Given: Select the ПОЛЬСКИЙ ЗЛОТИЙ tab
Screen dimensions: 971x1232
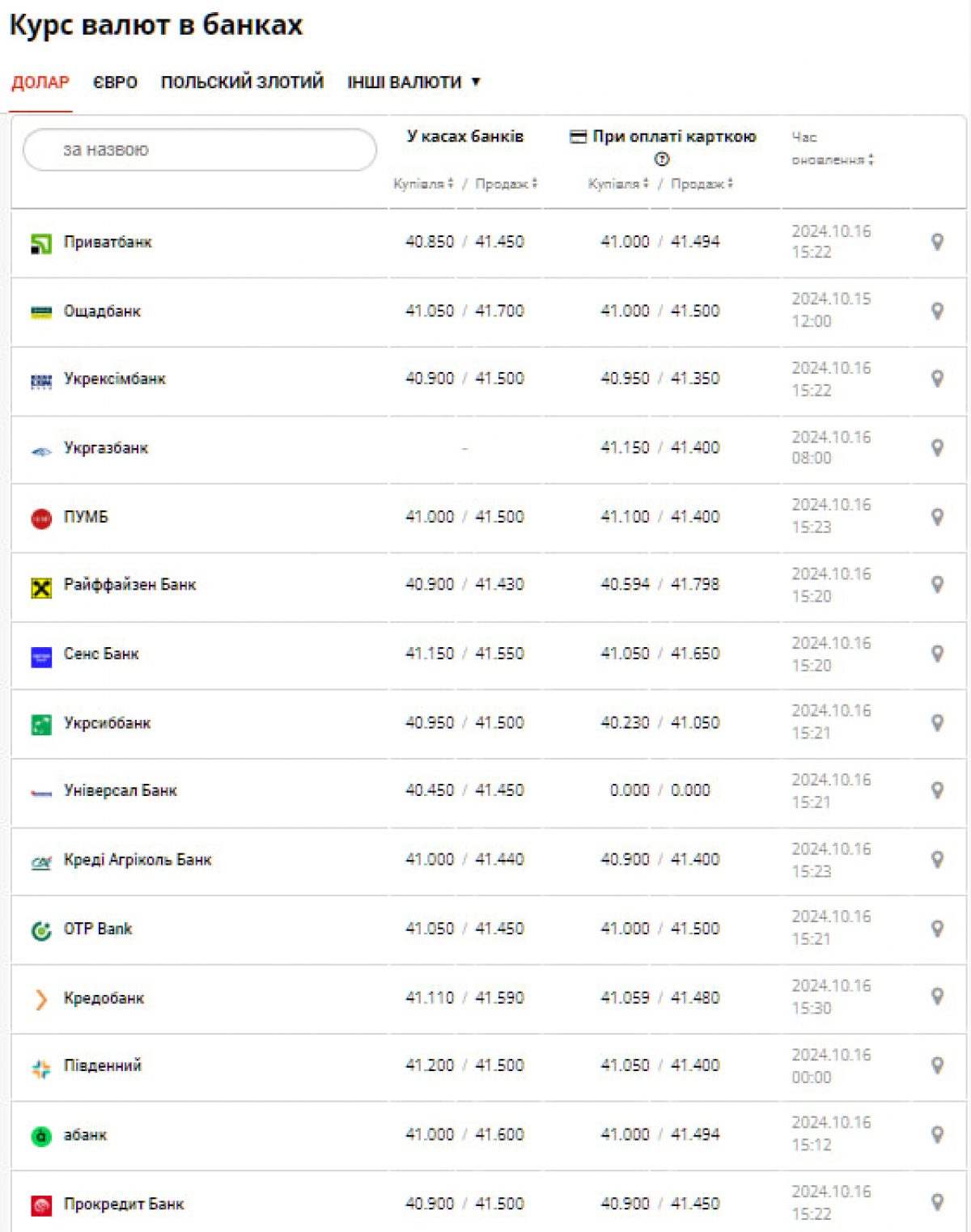Looking at the screenshot, I should pyautogui.click(x=242, y=83).
